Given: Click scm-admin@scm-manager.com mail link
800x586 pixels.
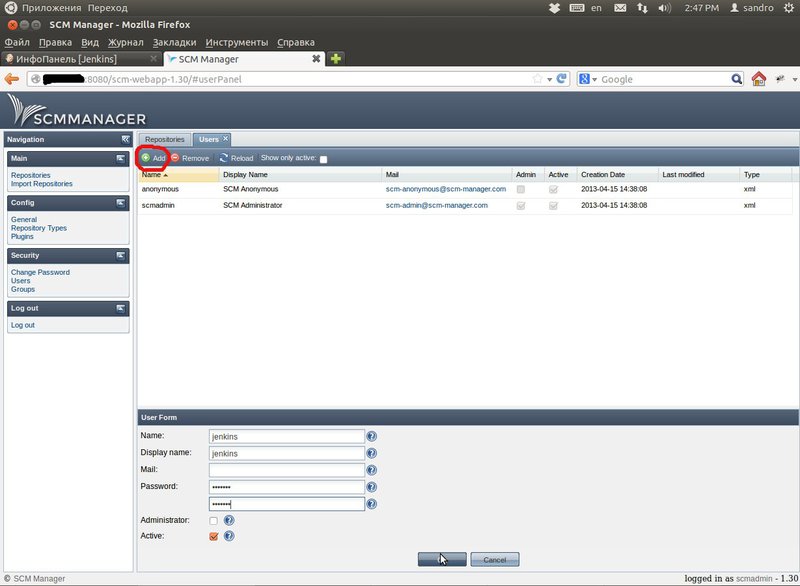Looking at the screenshot, I should (437, 205).
